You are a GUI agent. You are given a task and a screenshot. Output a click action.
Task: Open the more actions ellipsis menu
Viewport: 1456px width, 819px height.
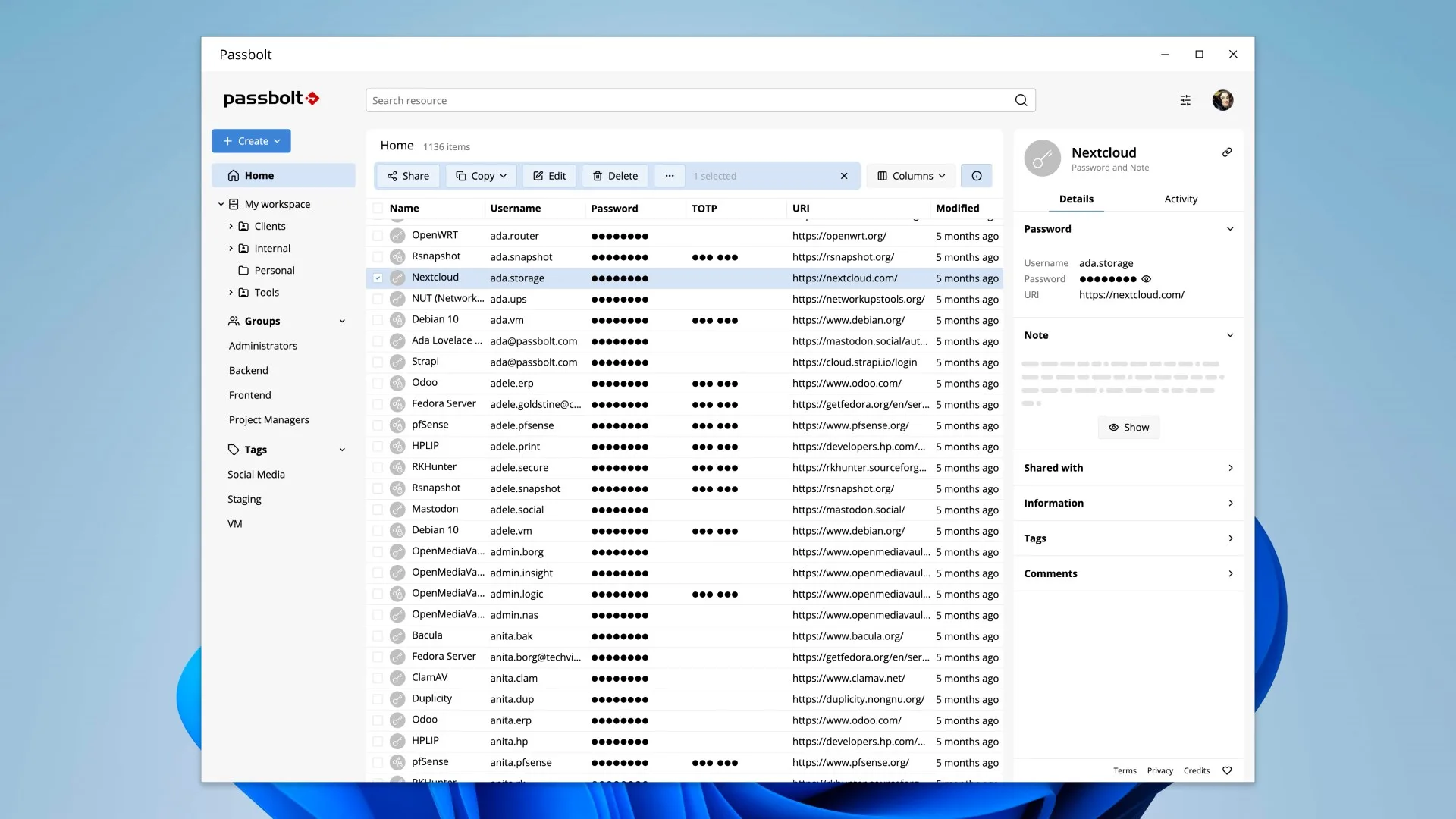670,176
